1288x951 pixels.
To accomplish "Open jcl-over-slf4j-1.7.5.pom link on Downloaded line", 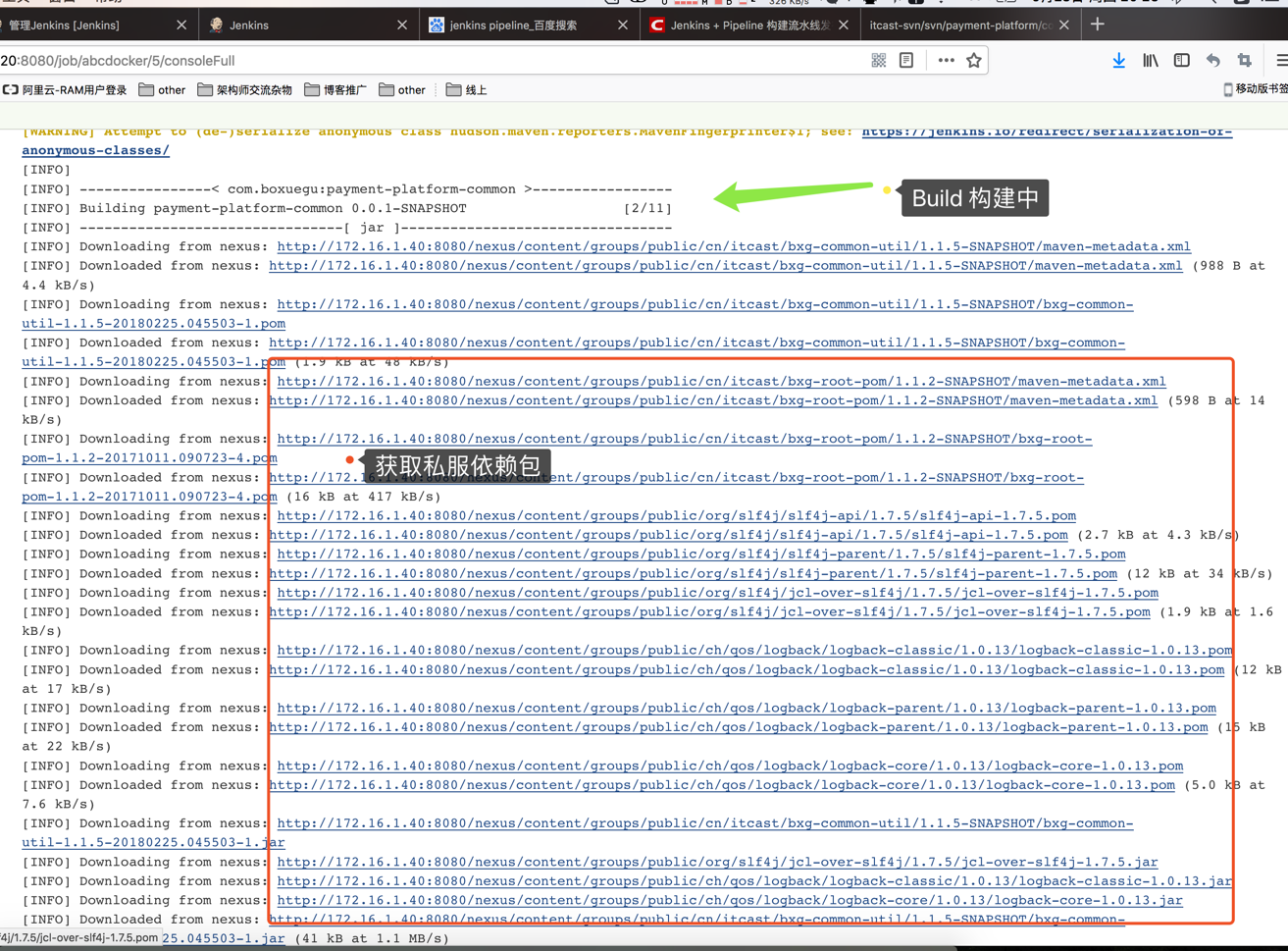I will [709, 612].
